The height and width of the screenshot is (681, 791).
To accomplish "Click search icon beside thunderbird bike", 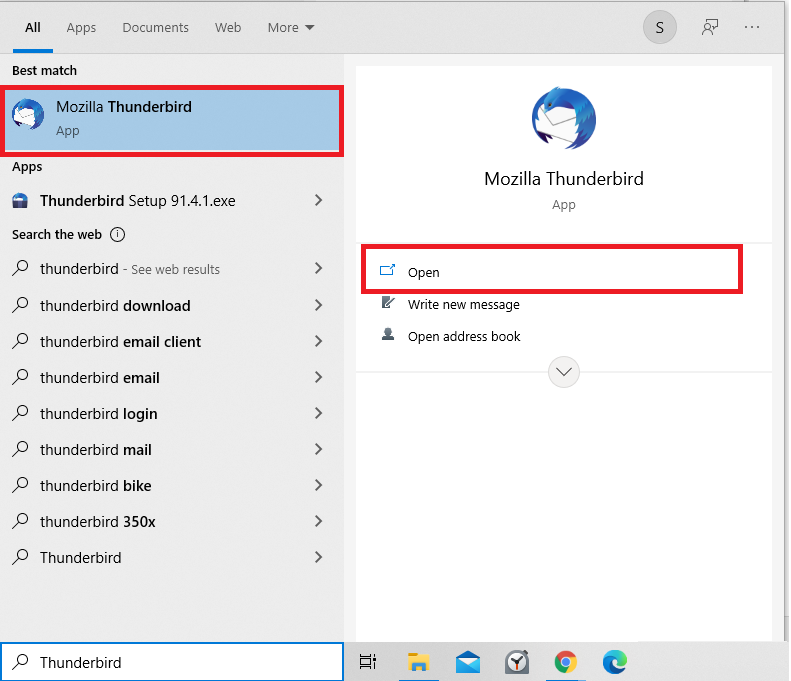I will (20, 485).
